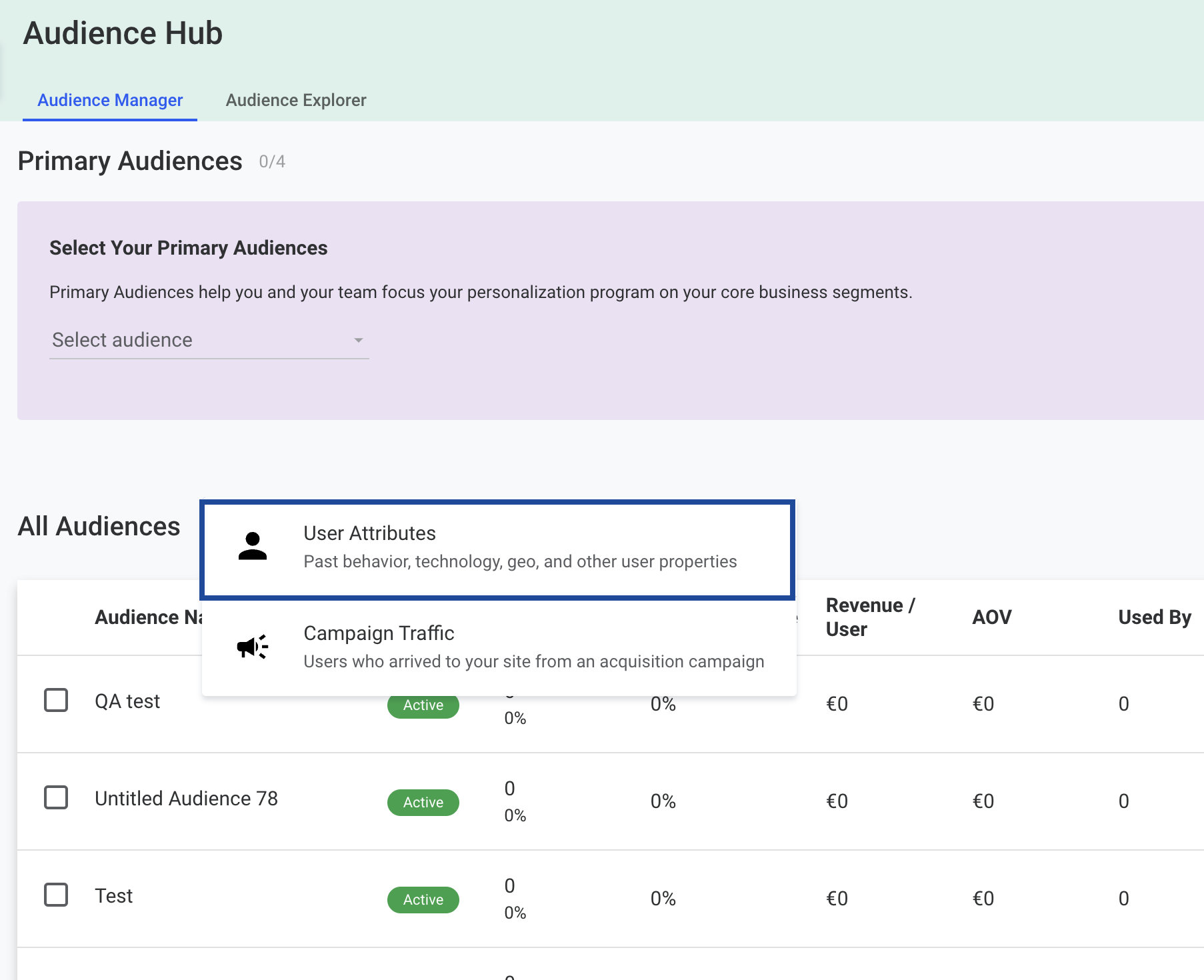This screenshot has height=980, width=1204.
Task: Click the Active badge in Test row
Action: tap(423, 900)
